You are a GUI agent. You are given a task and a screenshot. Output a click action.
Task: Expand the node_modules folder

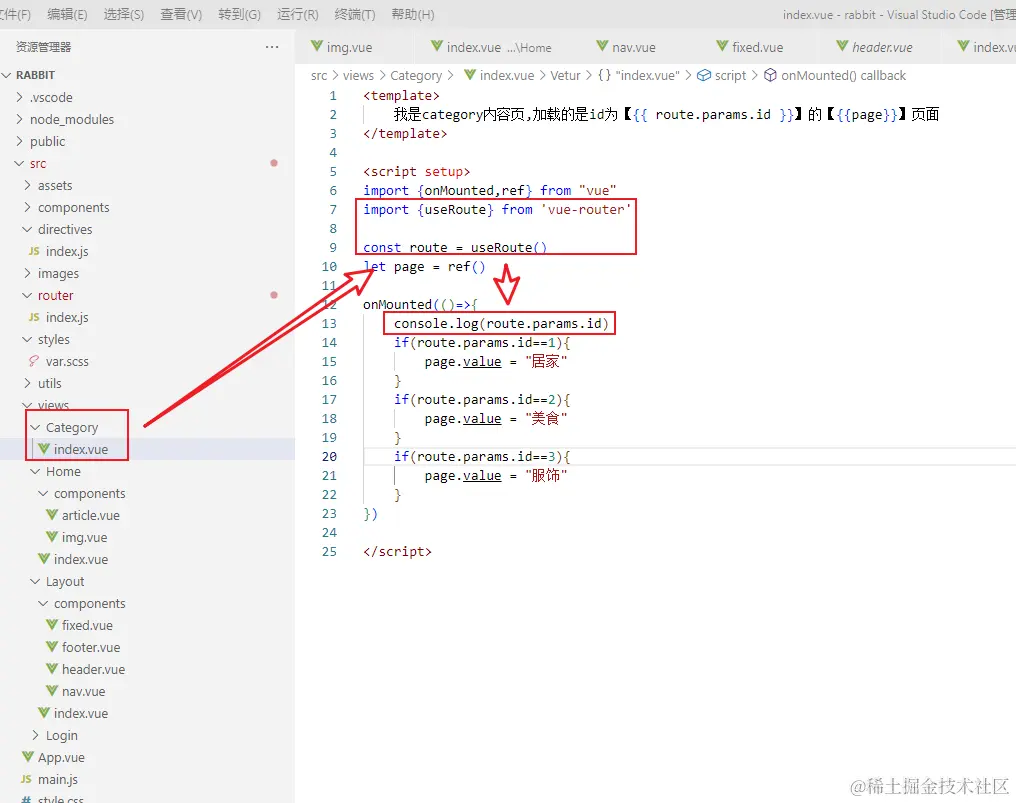pos(19,119)
